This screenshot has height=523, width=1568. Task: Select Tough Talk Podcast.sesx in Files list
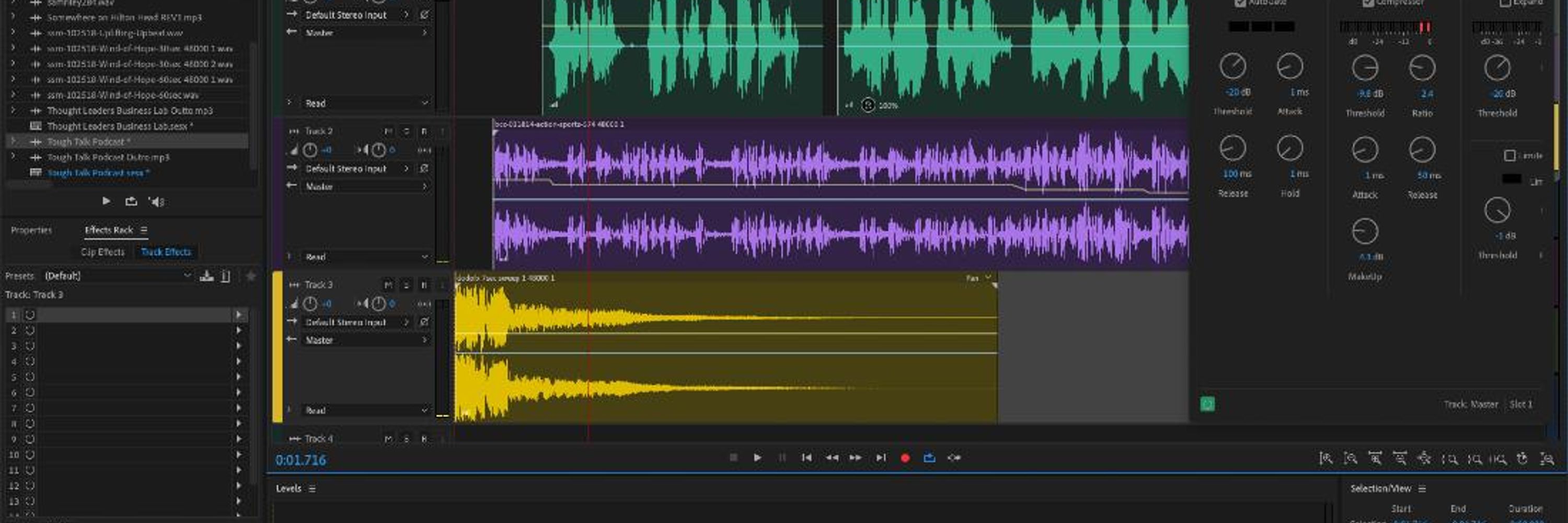[x=98, y=173]
